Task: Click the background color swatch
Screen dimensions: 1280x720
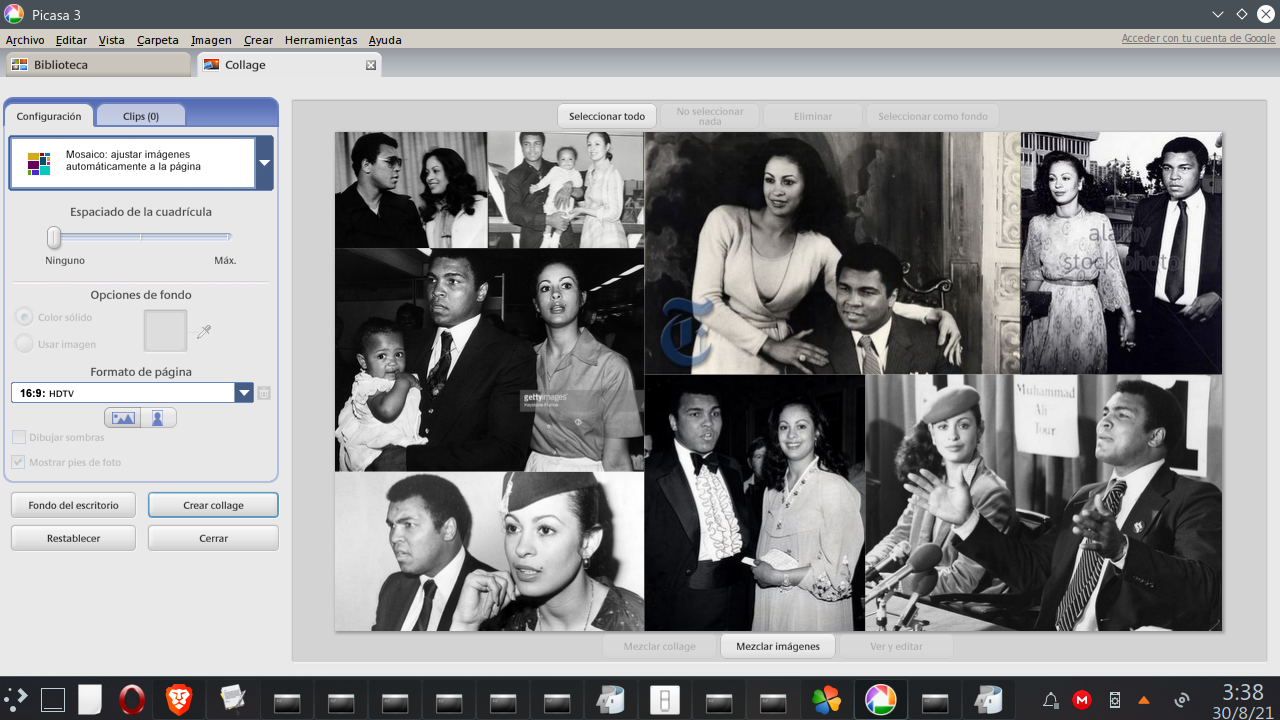Action: click(x=166, y=331)
